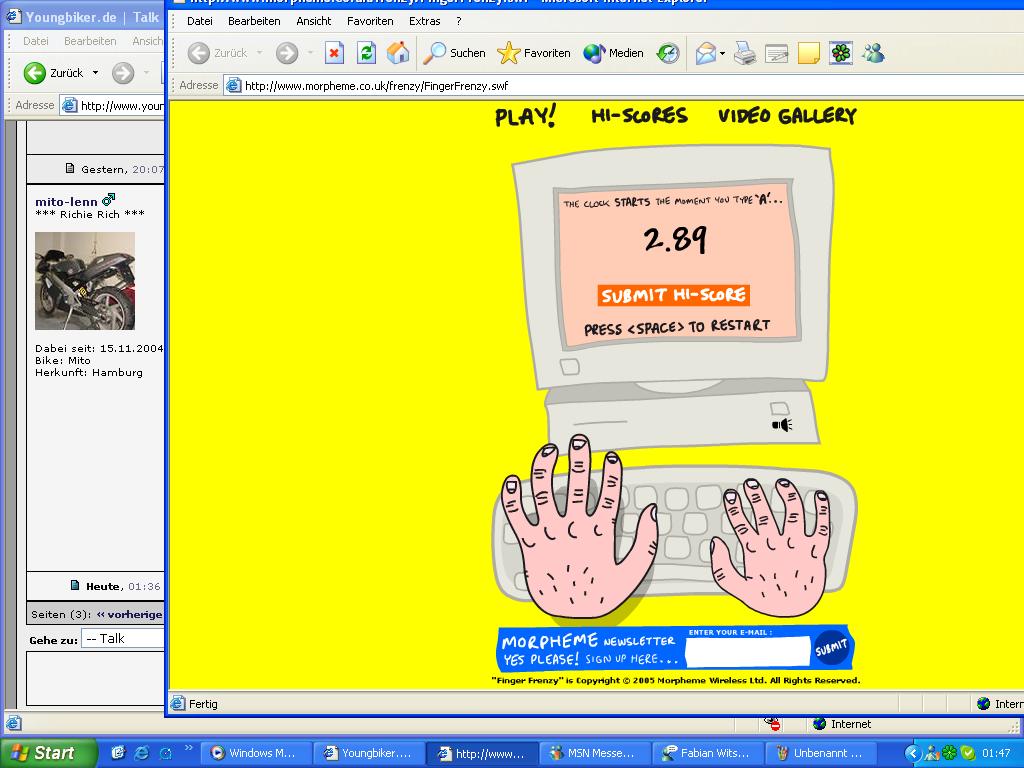Switch to MSN Messe... taskbar button
This screenshot has width=1024, height=768.
[x=596, y=753]
